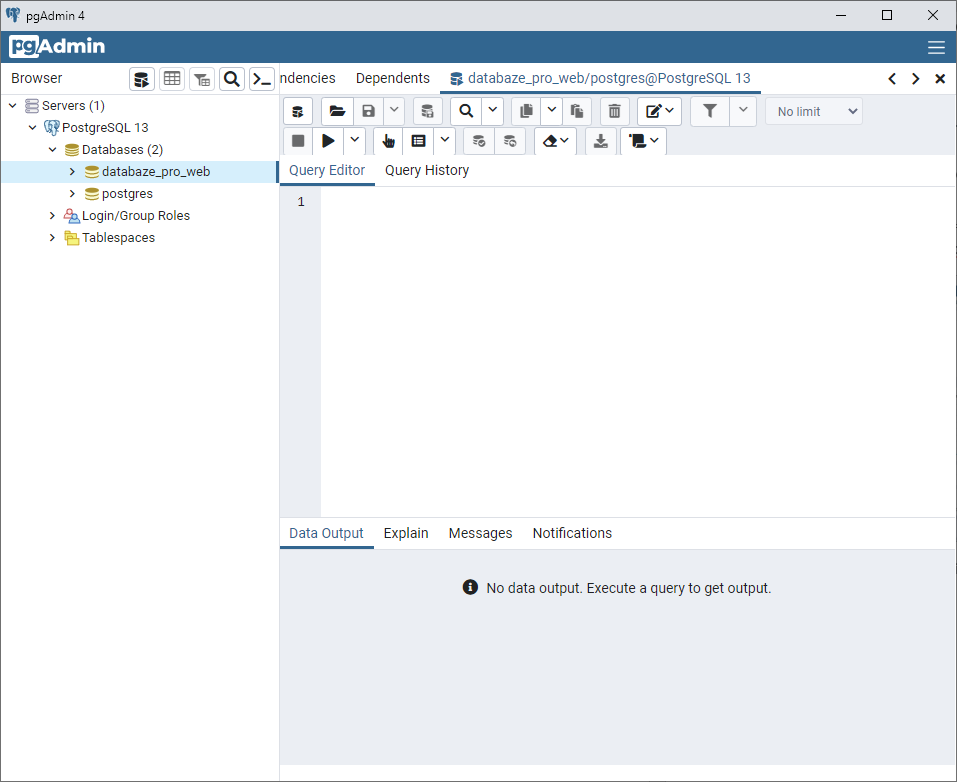Click the Filter funnel icon

(x=710, y=111)
